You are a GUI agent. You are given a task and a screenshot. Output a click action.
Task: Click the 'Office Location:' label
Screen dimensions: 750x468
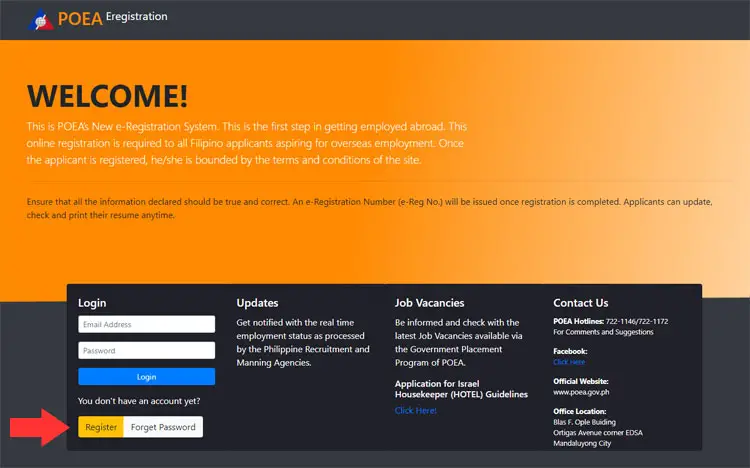tap(580, 412)
